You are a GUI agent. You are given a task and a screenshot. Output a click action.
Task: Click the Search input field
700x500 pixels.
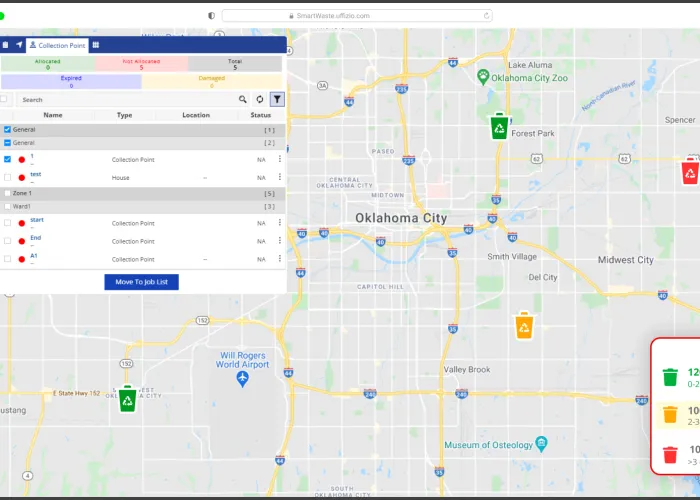(x=125, y=100)
